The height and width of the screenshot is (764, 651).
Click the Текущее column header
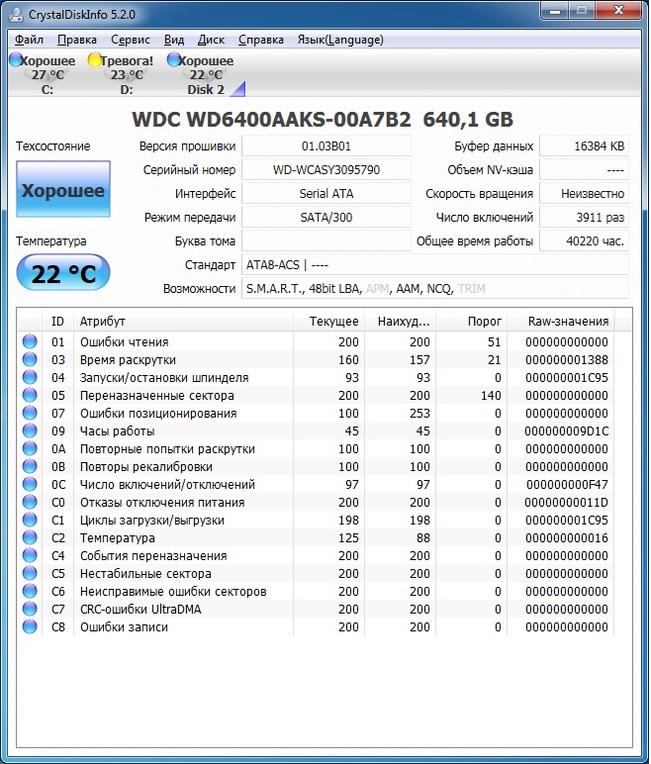329,321
